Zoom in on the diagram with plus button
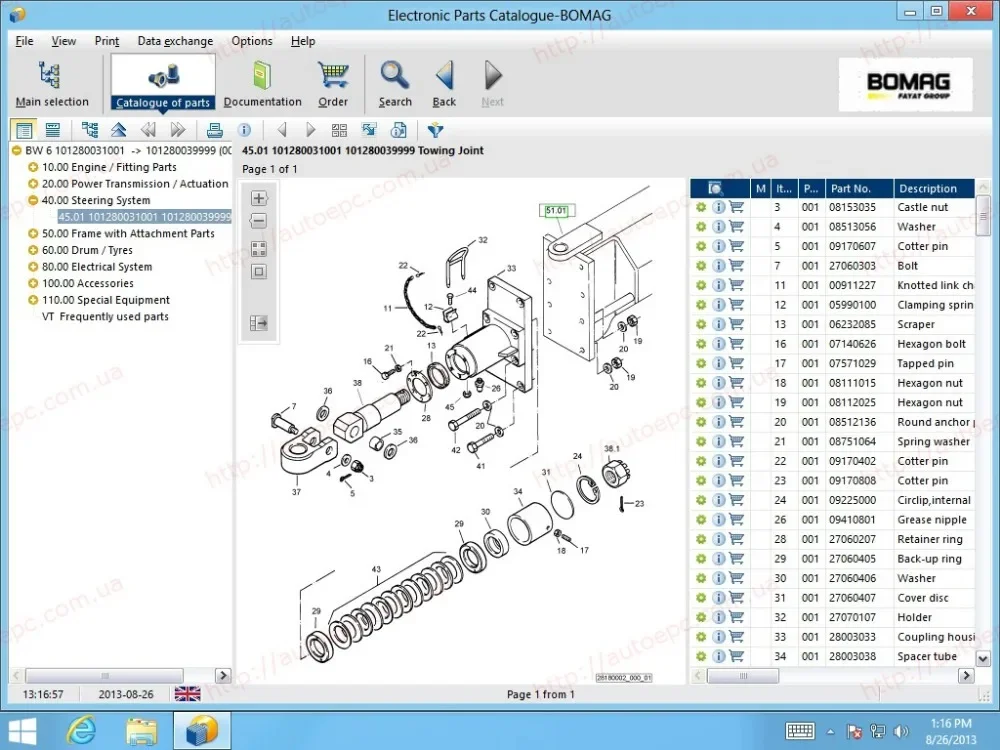 [x=258, y=198]
